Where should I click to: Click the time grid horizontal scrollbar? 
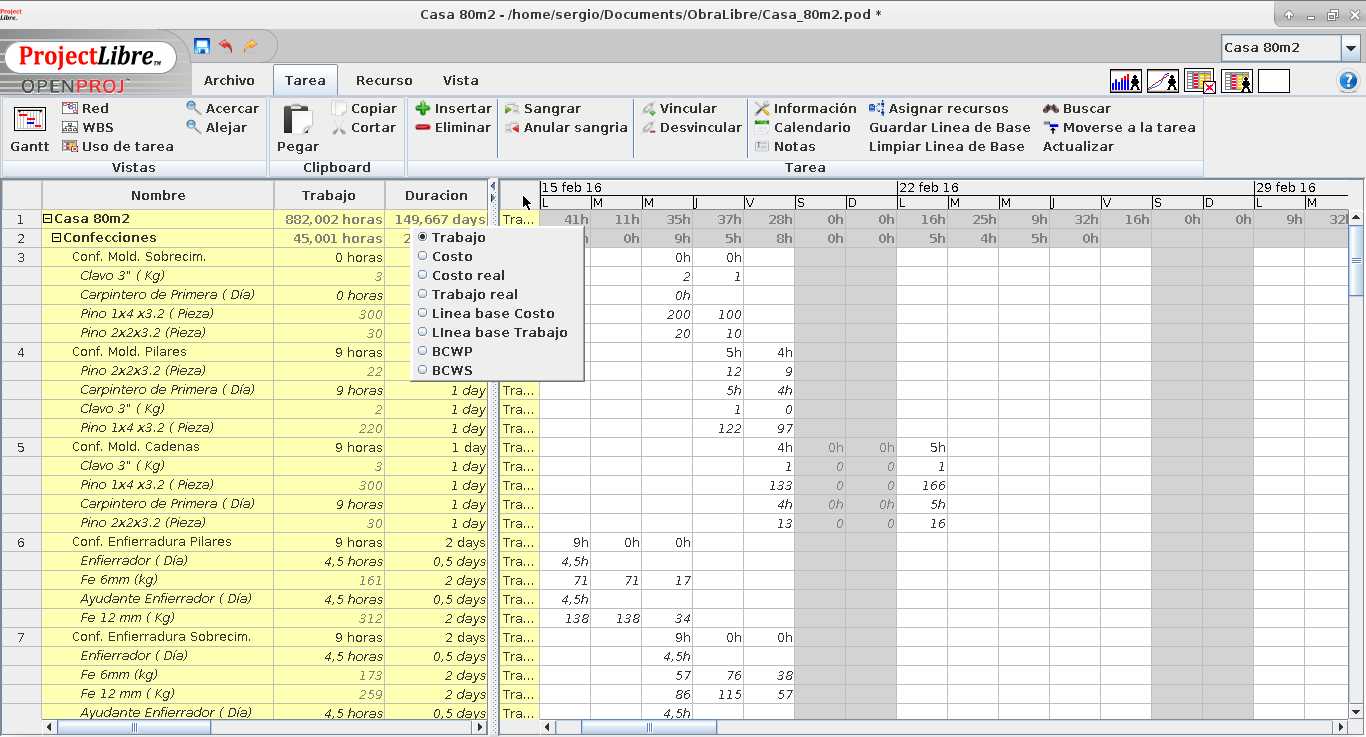(648, 727)
